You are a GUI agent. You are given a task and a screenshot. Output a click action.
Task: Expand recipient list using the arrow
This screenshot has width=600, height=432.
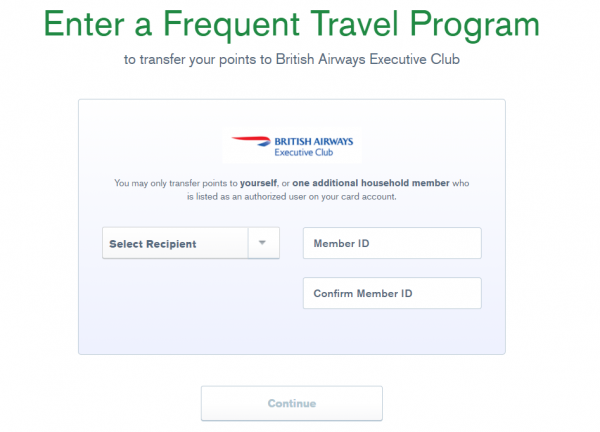point(263,243)
